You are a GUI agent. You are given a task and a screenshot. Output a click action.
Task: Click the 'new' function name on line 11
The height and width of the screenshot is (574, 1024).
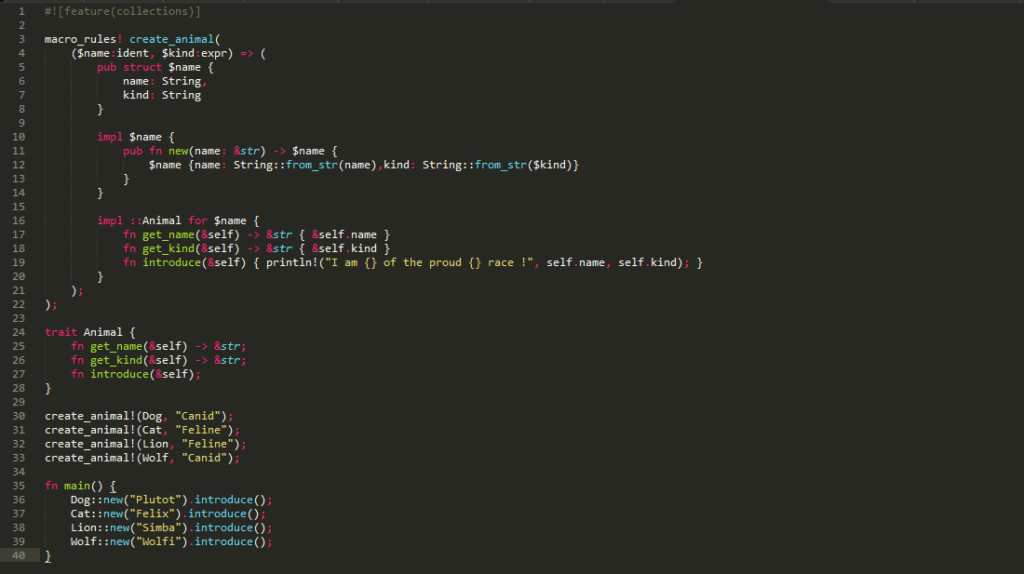(x=178, y=151)
